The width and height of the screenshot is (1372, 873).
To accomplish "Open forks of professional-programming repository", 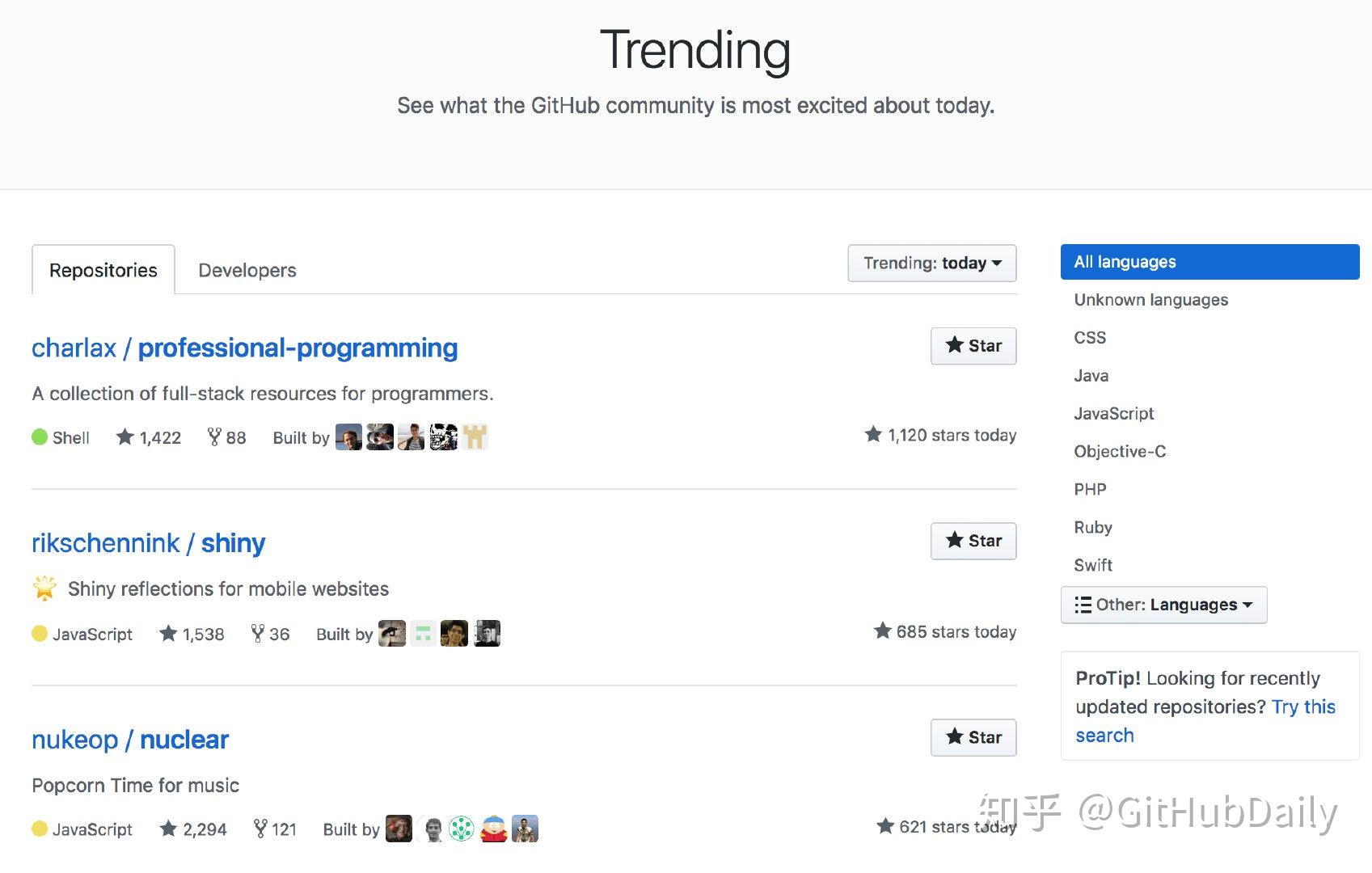I will point(226,437).
